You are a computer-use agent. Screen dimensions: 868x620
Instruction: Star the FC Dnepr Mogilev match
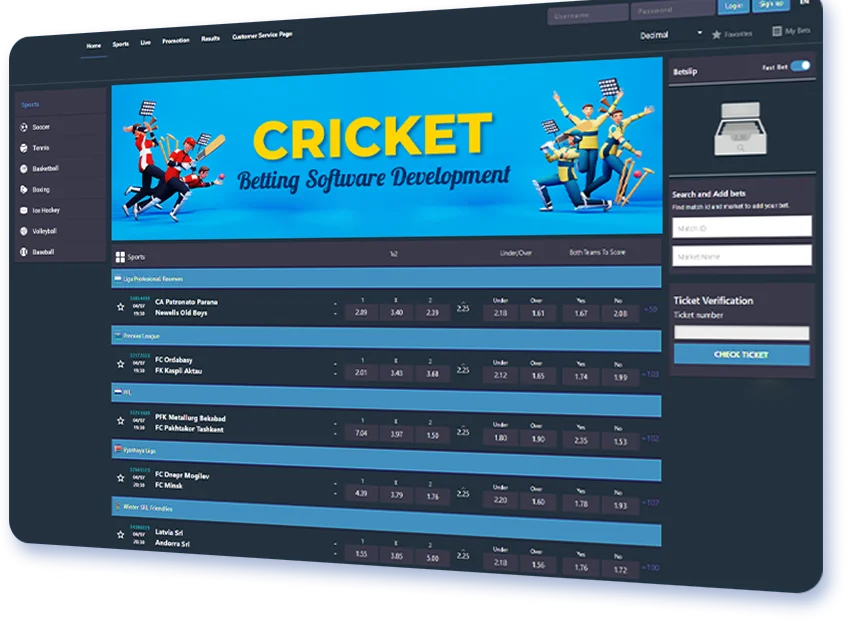coord(120,478)
